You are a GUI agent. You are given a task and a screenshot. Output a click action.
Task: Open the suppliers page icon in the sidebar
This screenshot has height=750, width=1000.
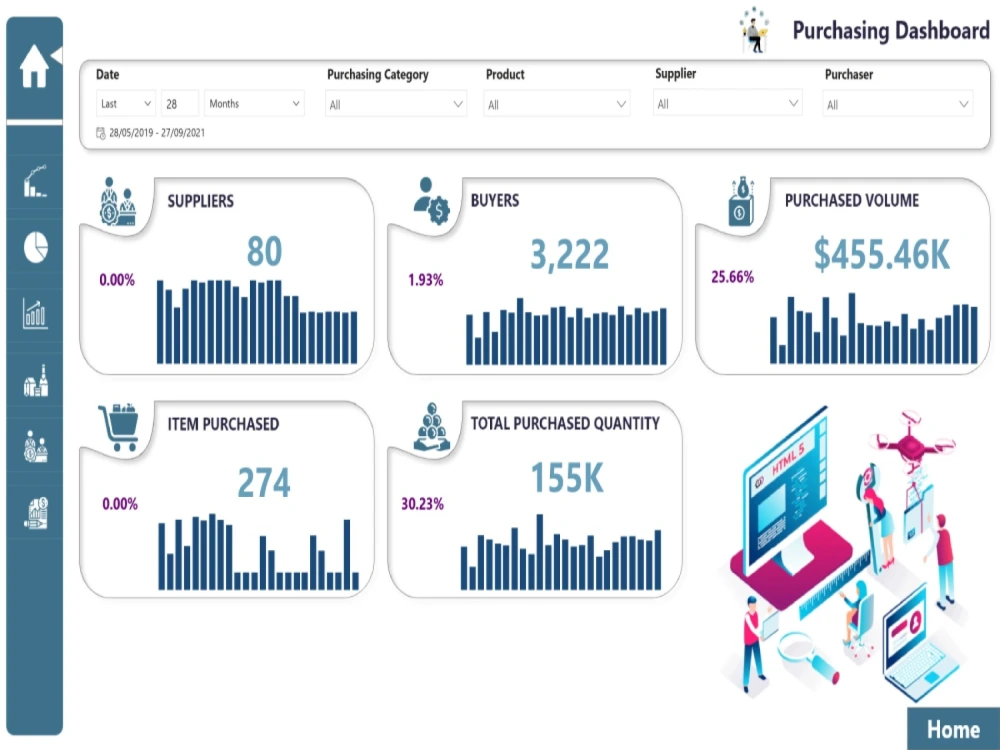click(35, 448)
